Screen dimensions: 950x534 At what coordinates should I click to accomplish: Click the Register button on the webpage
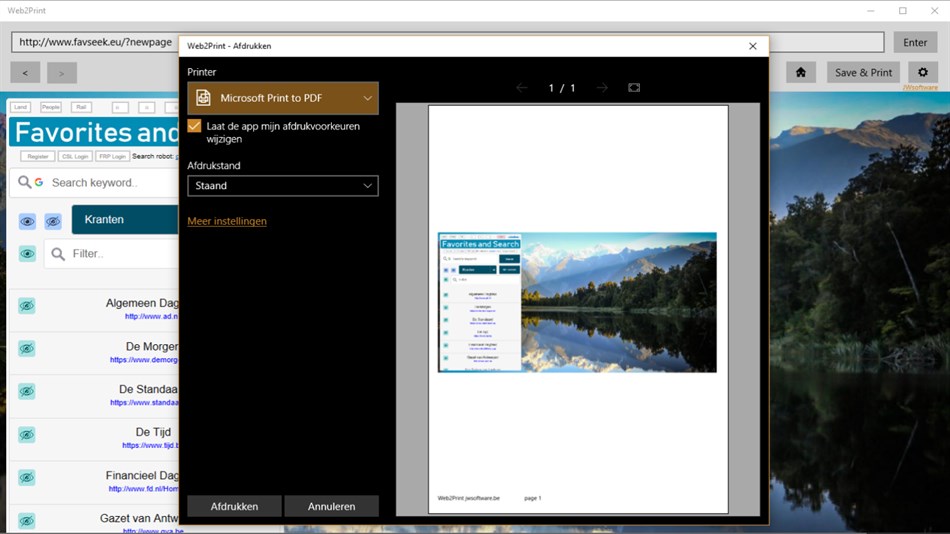tap(38, 156)
